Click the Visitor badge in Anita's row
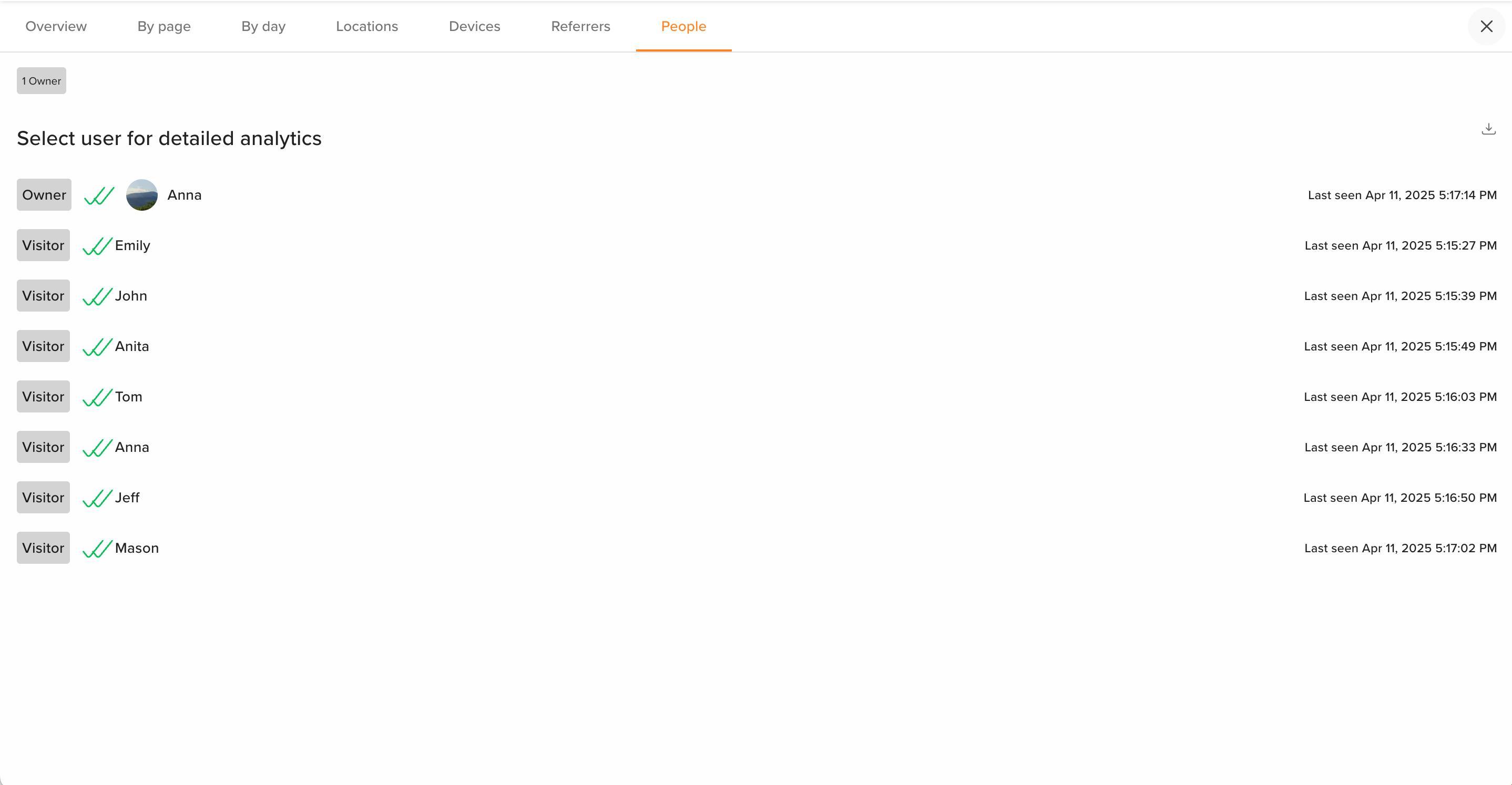 click(x=44, y=346)
